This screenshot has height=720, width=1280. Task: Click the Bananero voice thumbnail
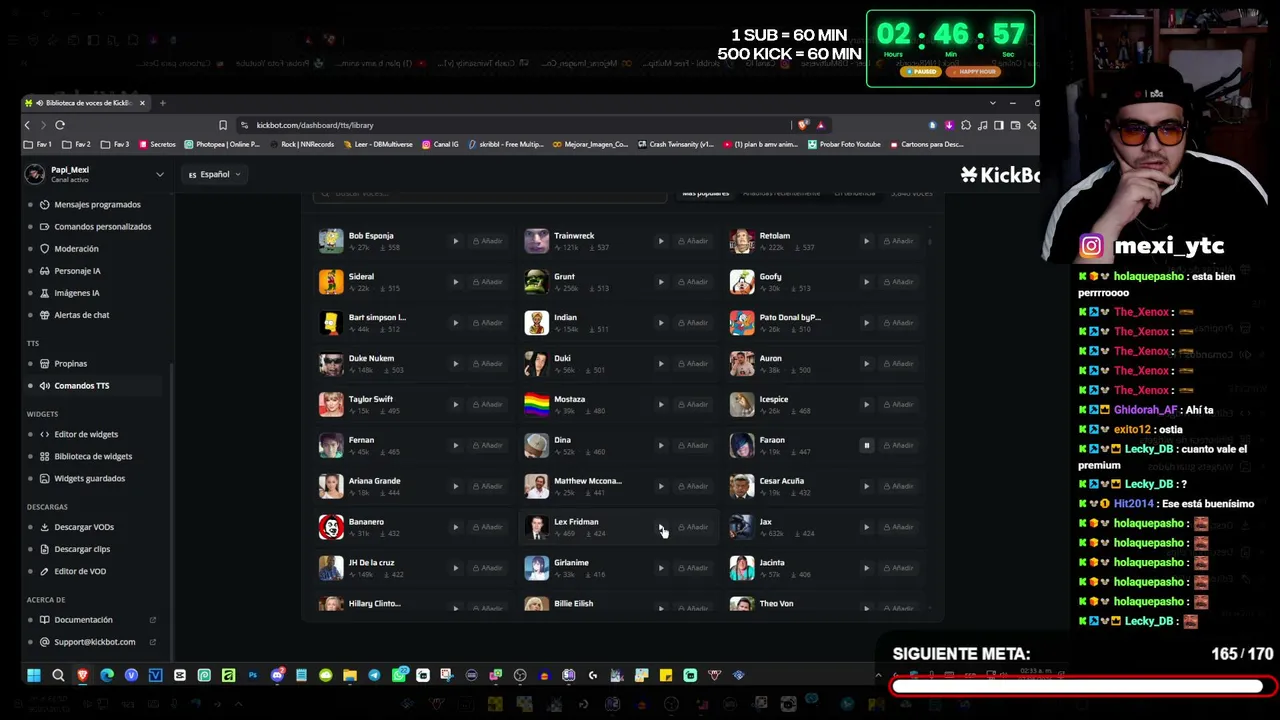(331, 527)
